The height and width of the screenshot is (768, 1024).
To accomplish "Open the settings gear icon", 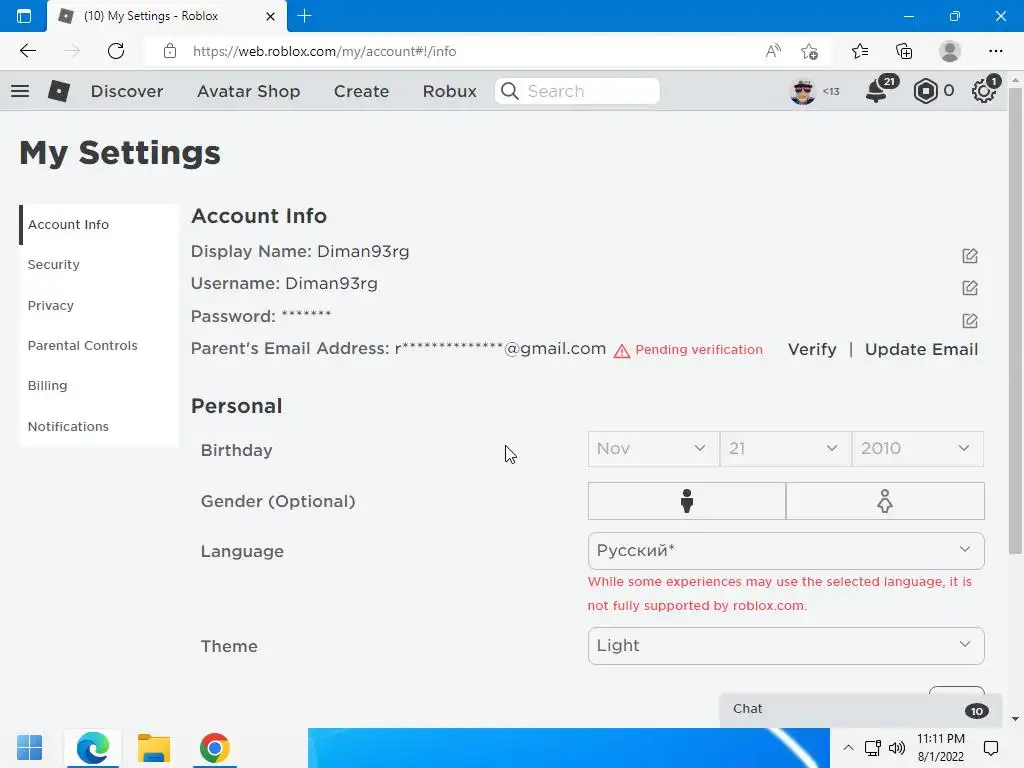I will pyautogui.click(x=984, y=91).
